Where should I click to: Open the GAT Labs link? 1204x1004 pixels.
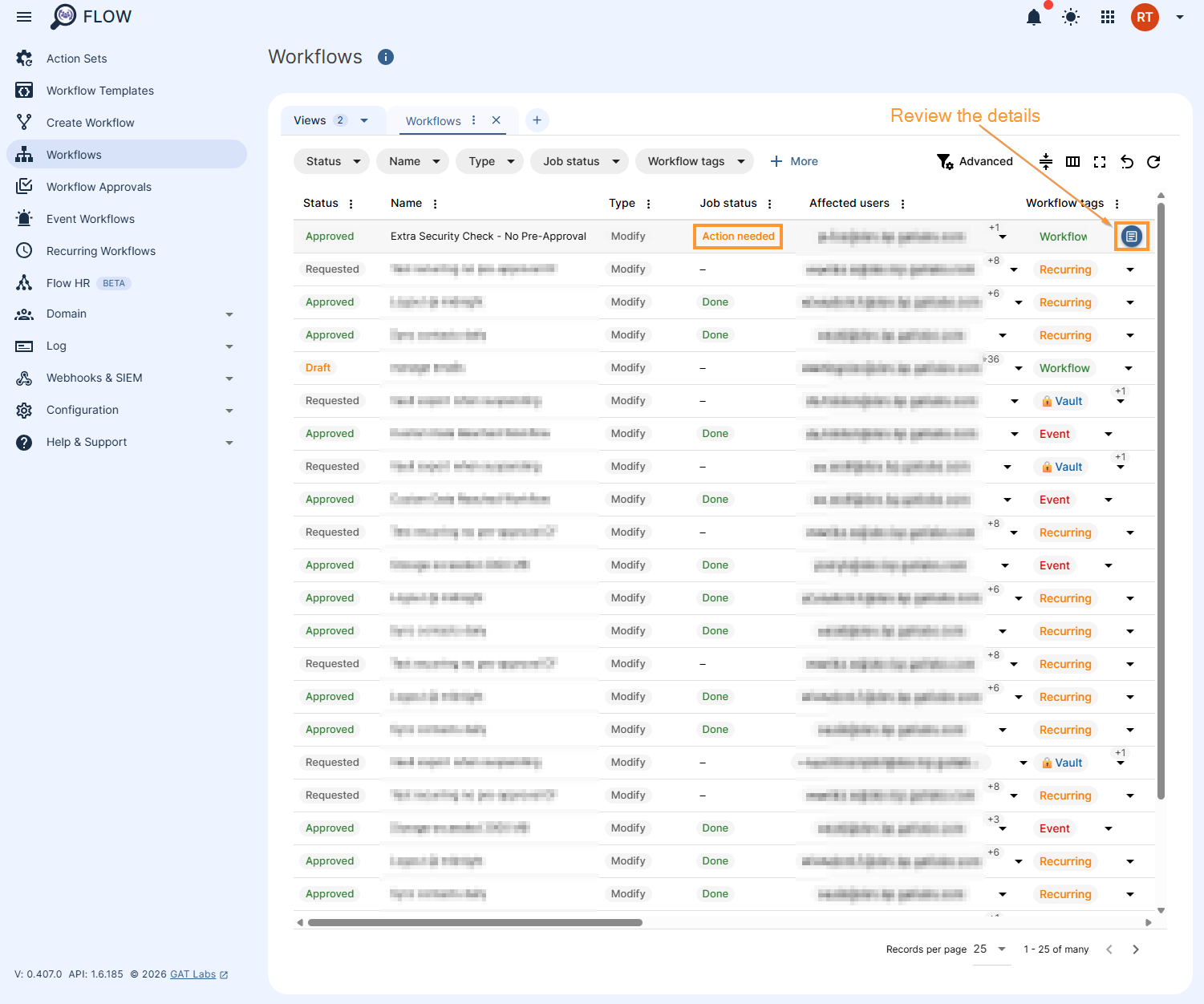pos(193,974)
